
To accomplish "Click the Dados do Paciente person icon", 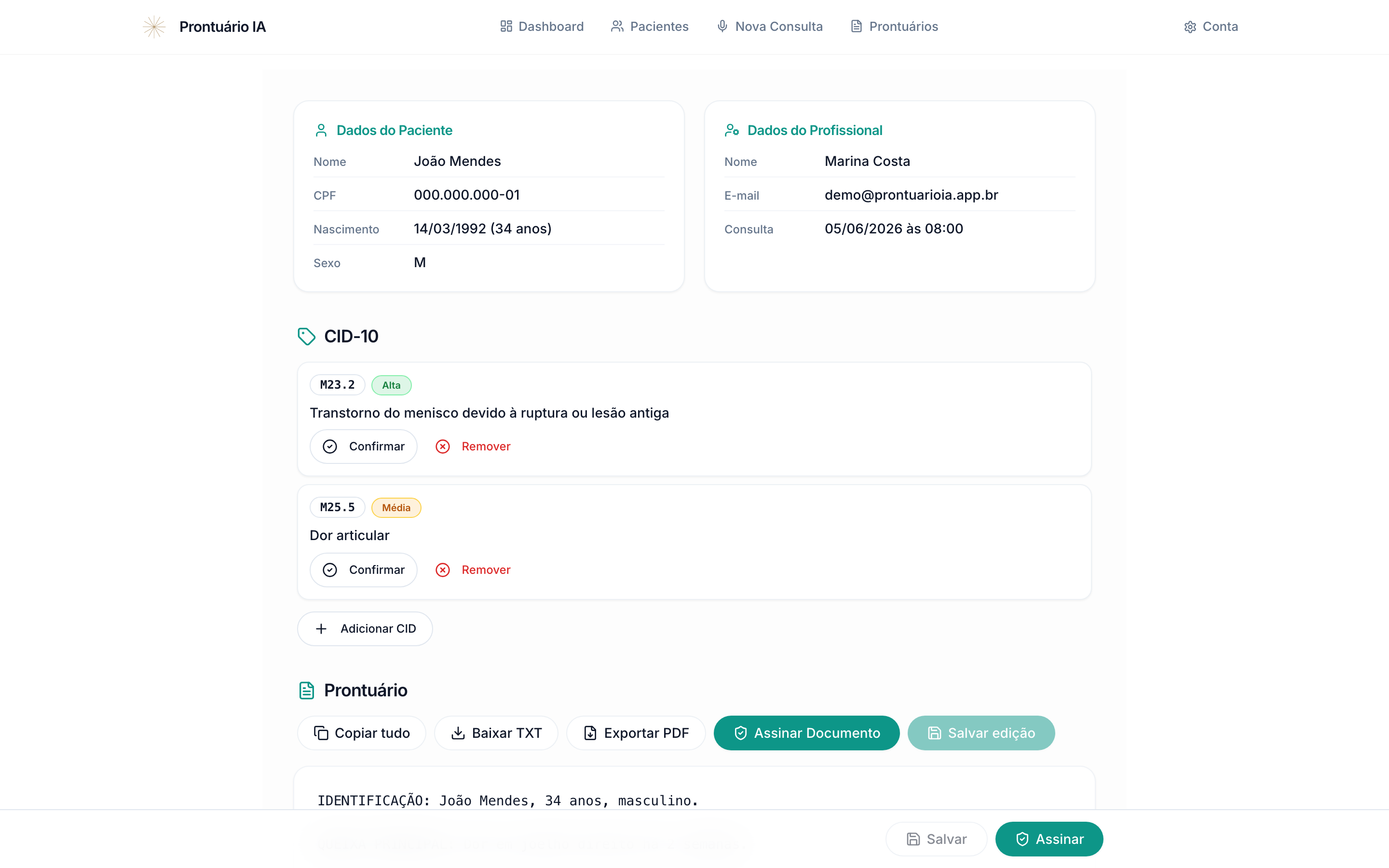I will [x=321, y=130].
